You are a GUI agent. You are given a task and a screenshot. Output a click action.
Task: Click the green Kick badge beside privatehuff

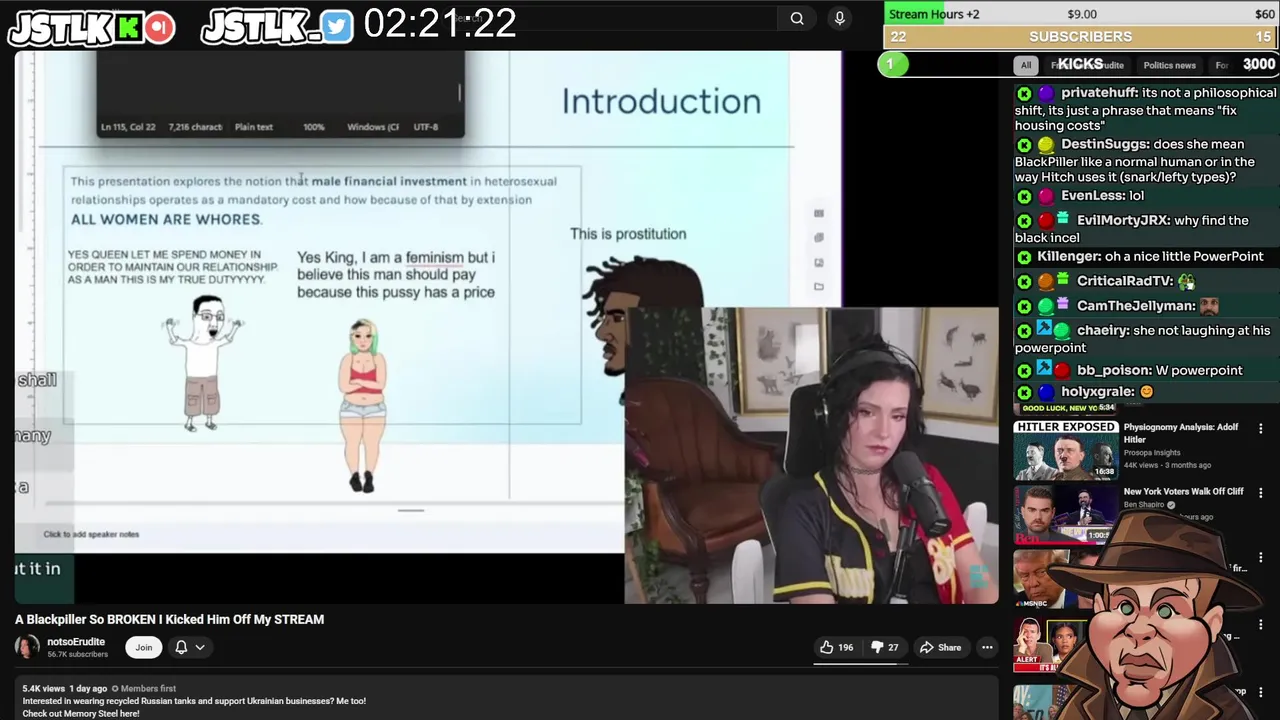(1024, 93)
